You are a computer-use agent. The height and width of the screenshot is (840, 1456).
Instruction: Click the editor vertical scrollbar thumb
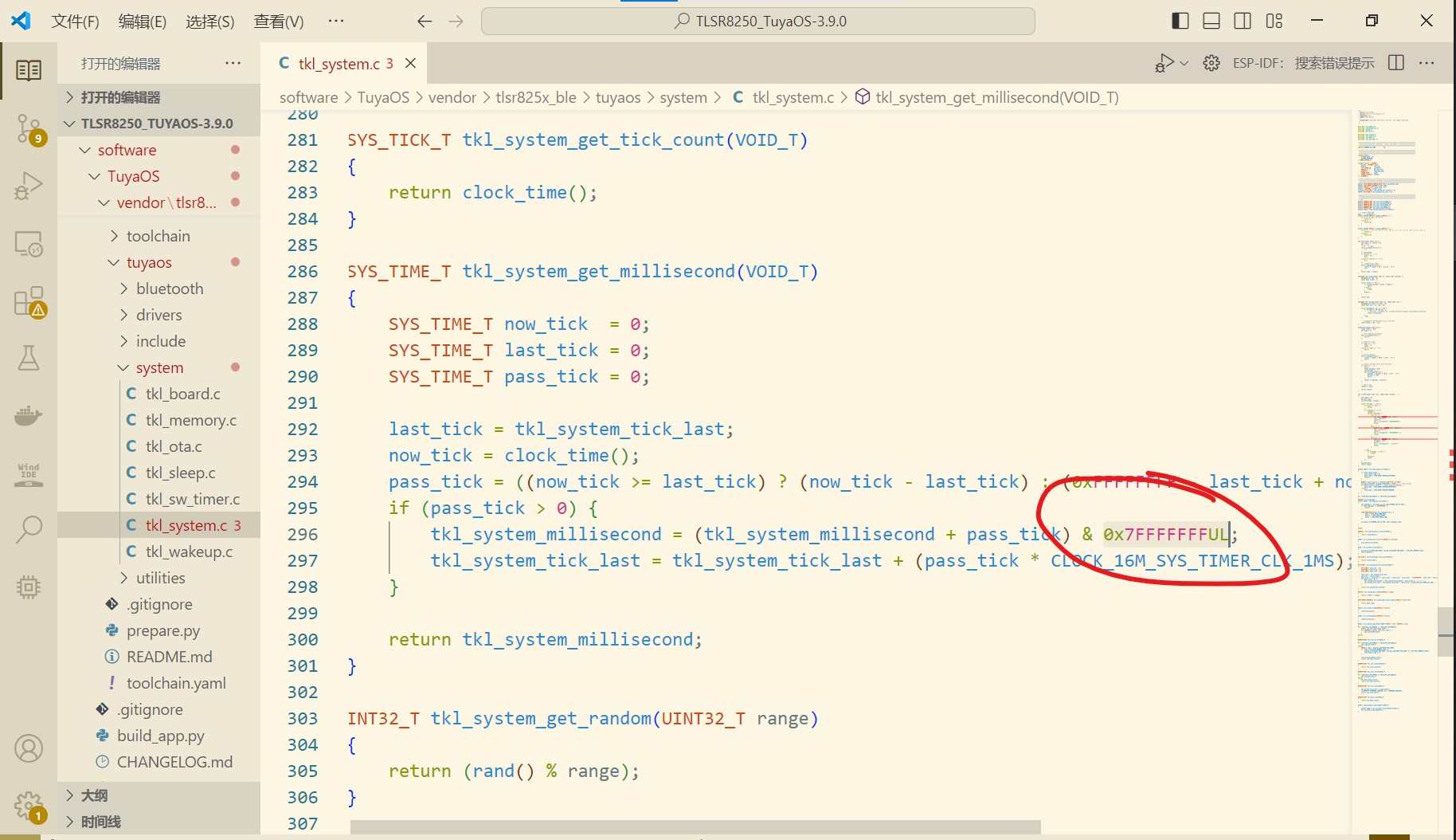pos(1446,632)
